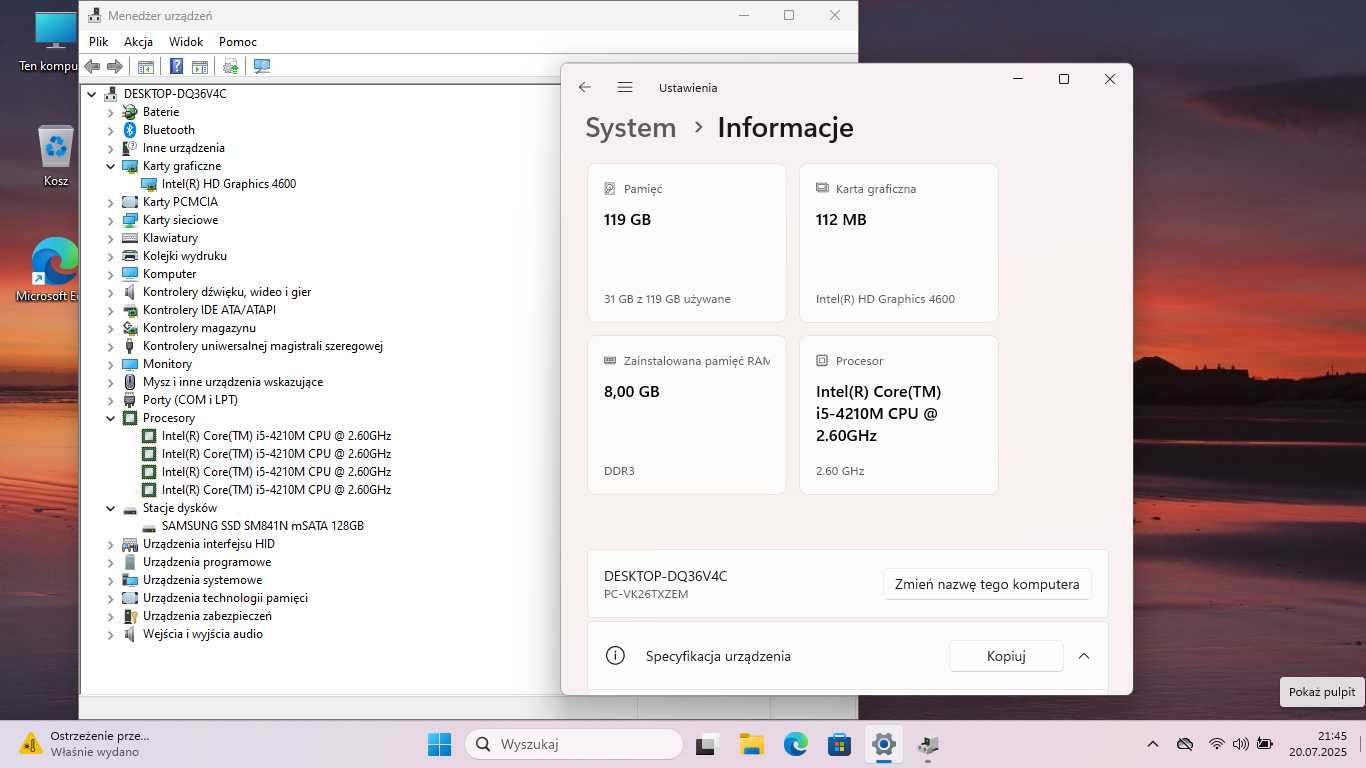This screenshot has height=768, width=1366.
Task: Click the System breadcrumb link
Action: (x=630, y=128)
